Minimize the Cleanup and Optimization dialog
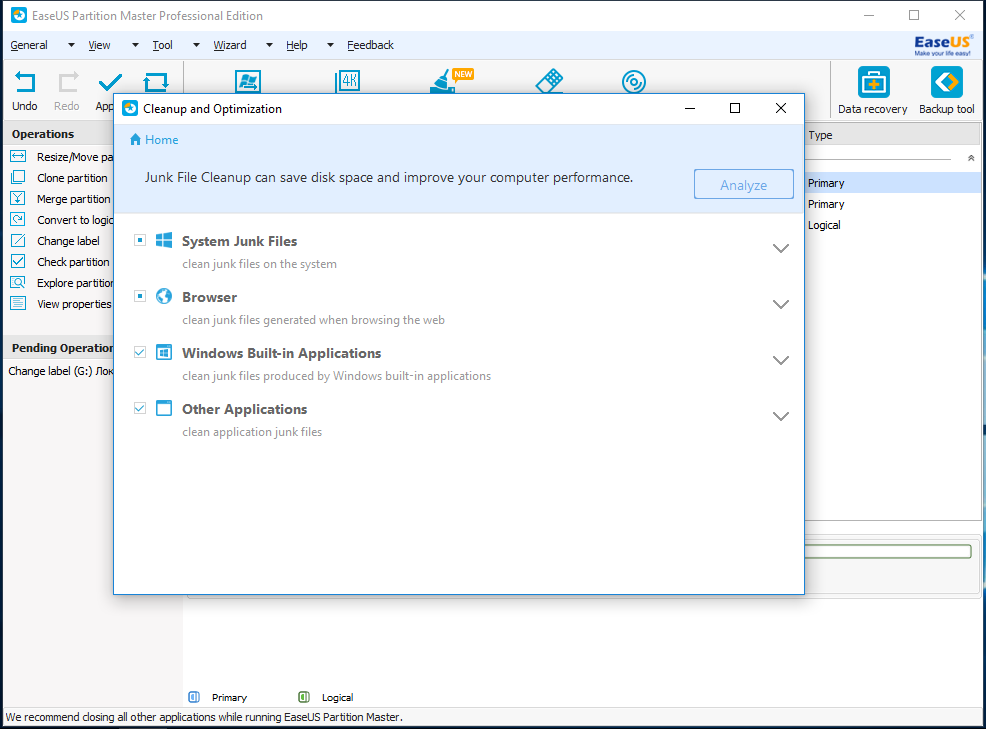Image resolution: width=986 pixels, height=729 pixels. pos(690,108)
